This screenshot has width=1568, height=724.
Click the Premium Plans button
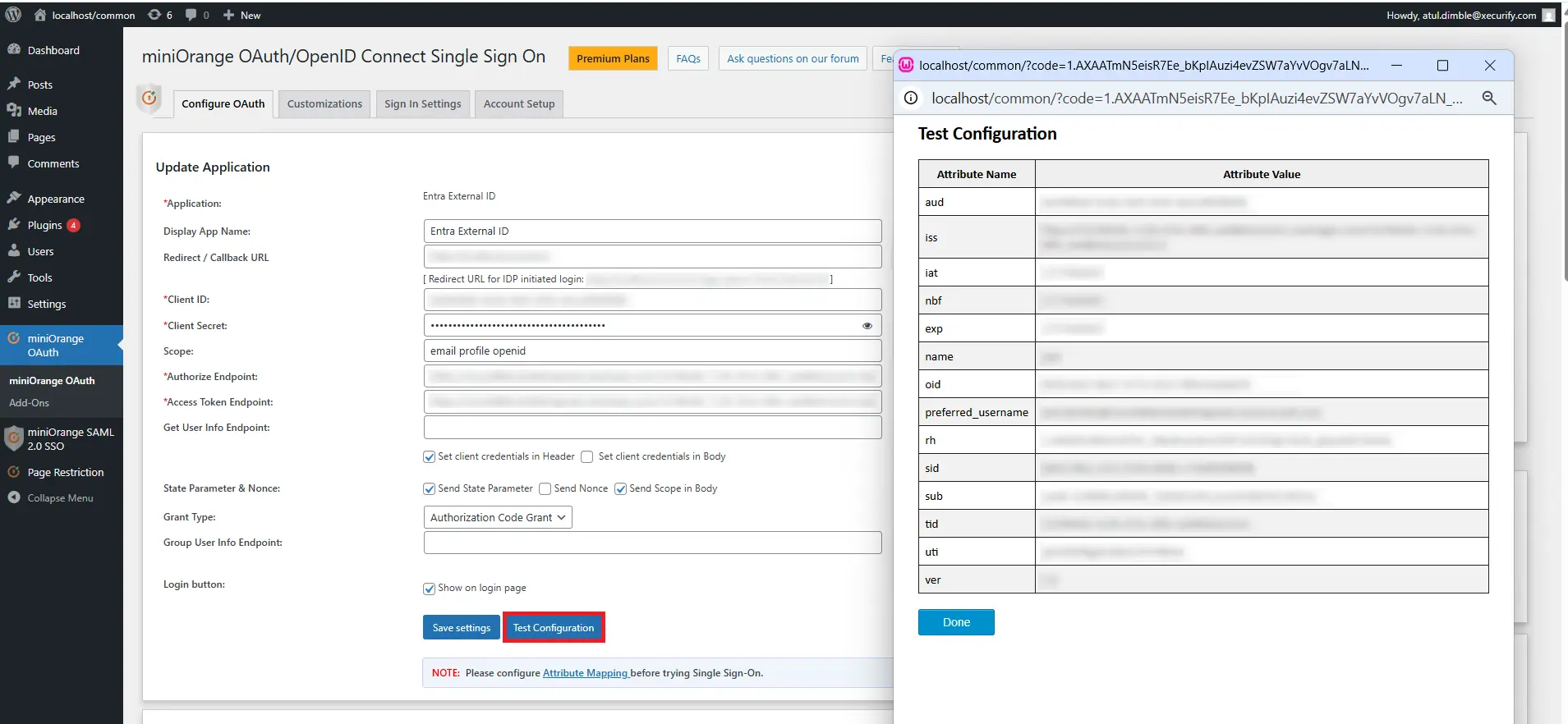[613, 58]
